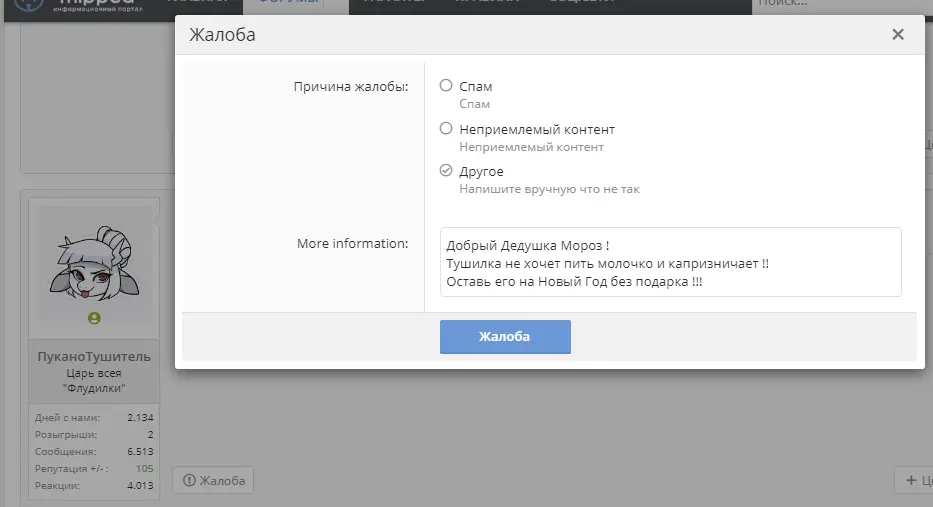
Task: Select the Другое reason radio button
Action: 446,171
